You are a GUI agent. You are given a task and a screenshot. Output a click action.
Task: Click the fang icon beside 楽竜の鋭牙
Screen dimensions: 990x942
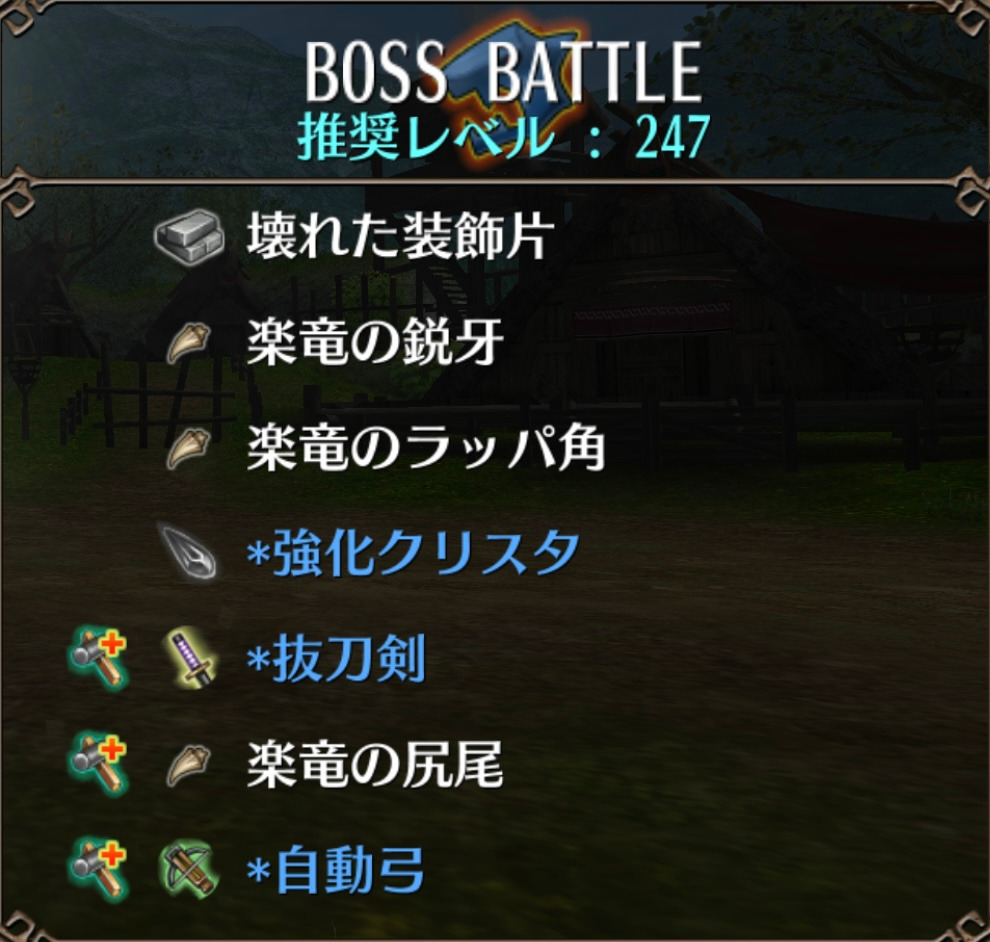click(x=188, y=343)
